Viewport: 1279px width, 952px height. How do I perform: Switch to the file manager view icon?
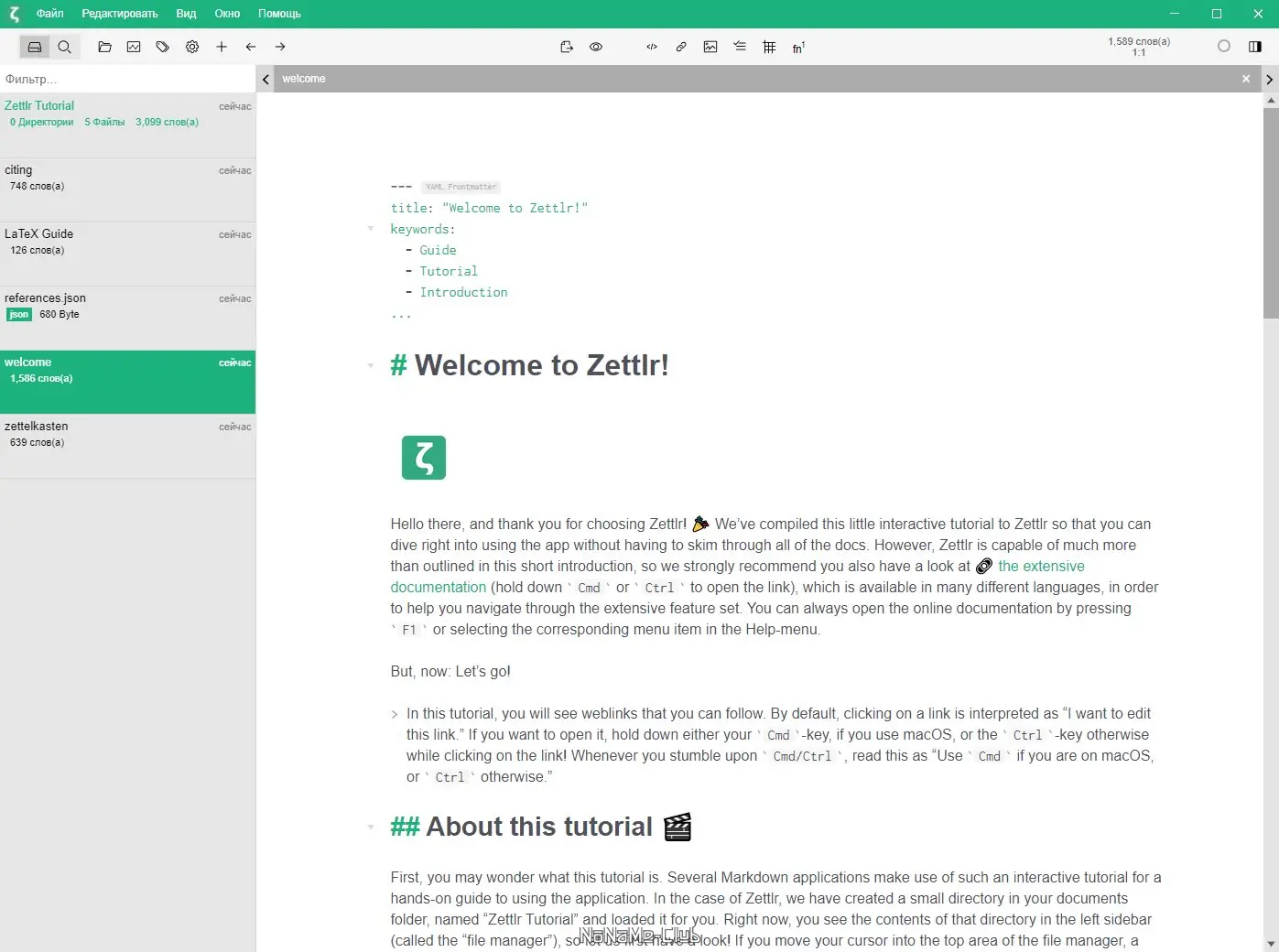(35, 47)
